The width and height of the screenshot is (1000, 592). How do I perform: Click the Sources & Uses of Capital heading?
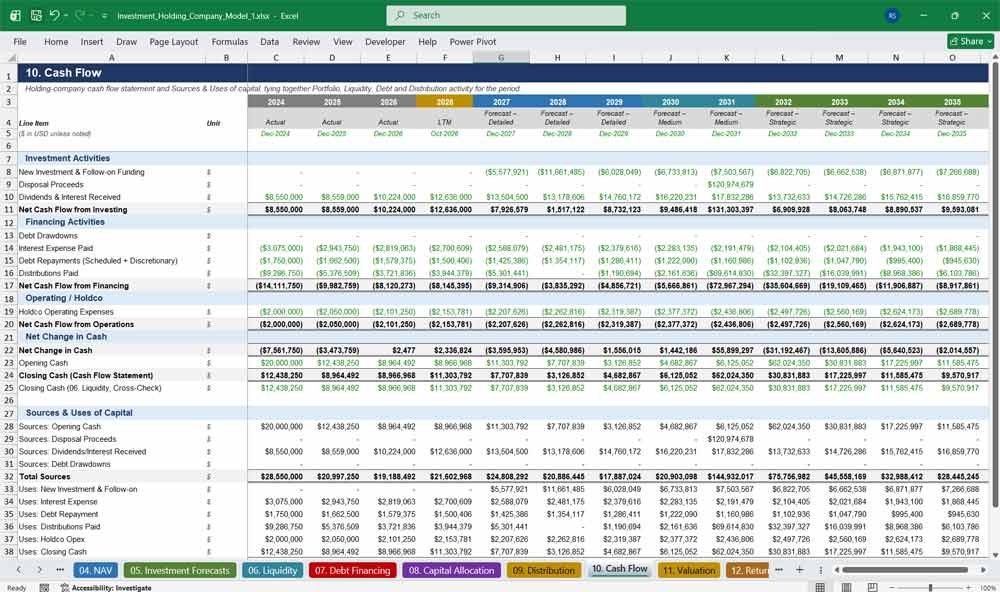pos(79,413)
